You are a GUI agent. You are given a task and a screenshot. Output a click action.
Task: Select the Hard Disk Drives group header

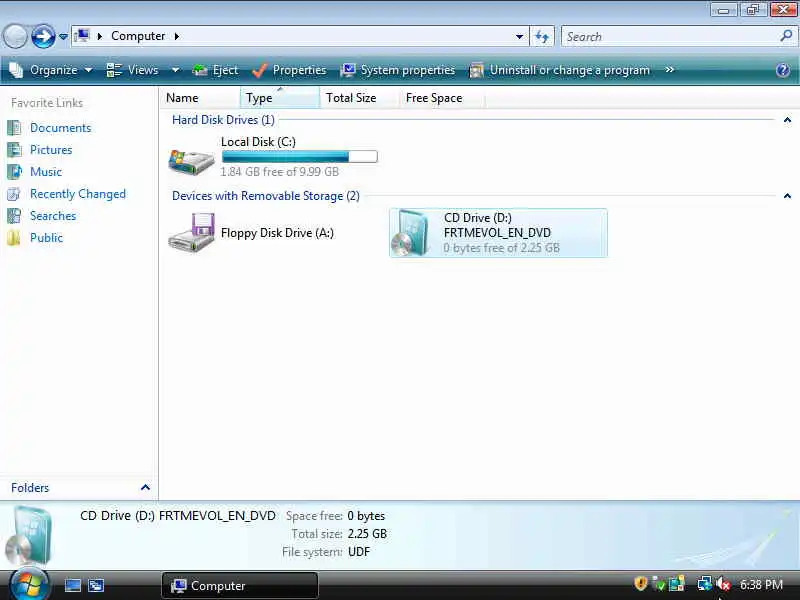[x=223, y=120]
